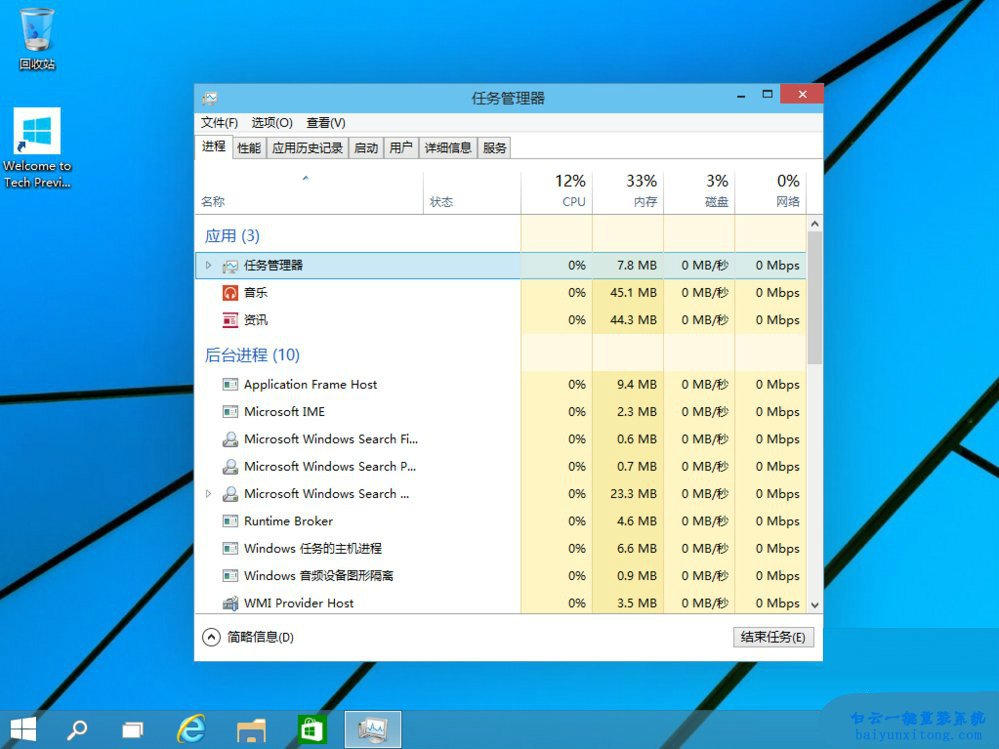Click the Task Manager icon in the title bar

209,97
